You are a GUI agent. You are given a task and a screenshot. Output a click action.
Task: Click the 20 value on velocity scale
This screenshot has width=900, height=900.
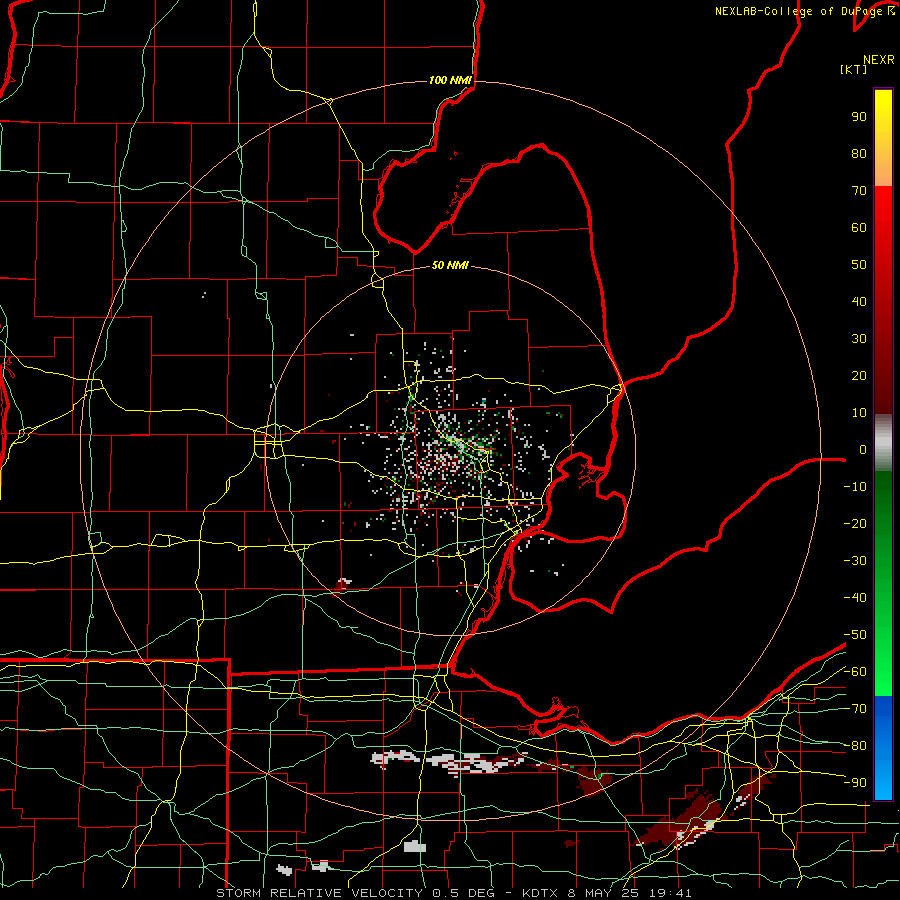point(859,375)
